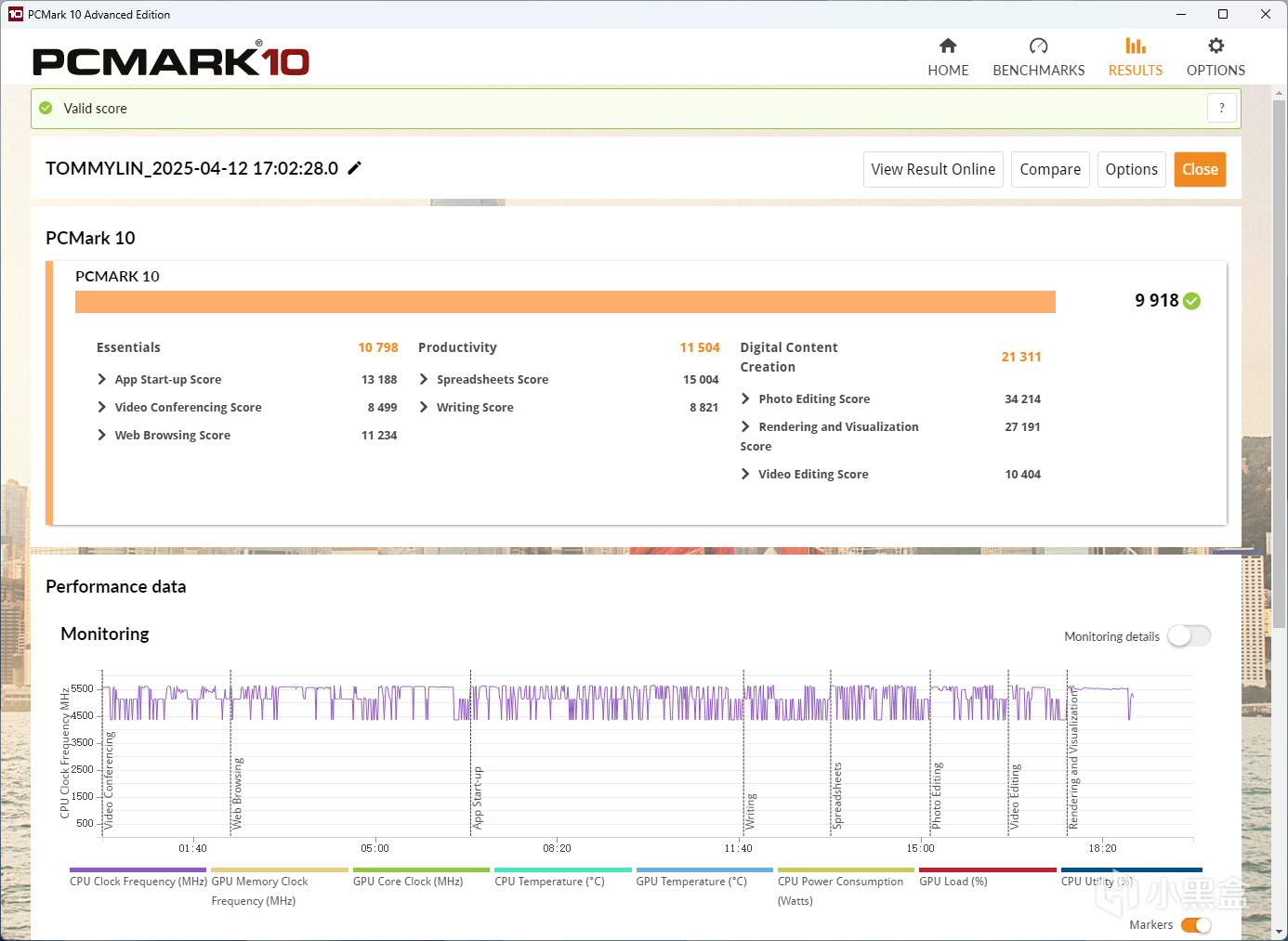1288x941 pixels.
Task: Enable the Monitoring details switch
Action: click(1189, 636)
